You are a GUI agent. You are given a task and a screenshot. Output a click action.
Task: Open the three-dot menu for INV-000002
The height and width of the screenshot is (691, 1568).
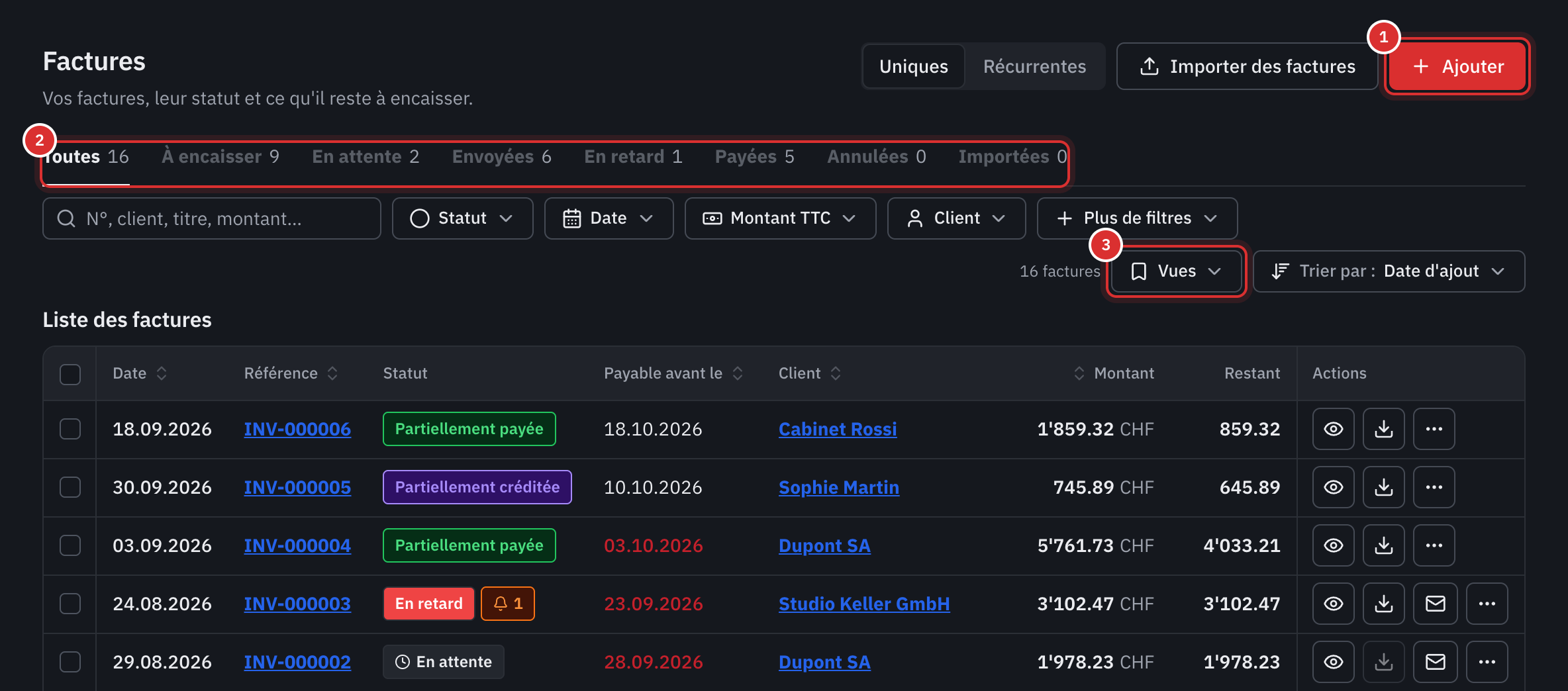(x=1487, y=662)
